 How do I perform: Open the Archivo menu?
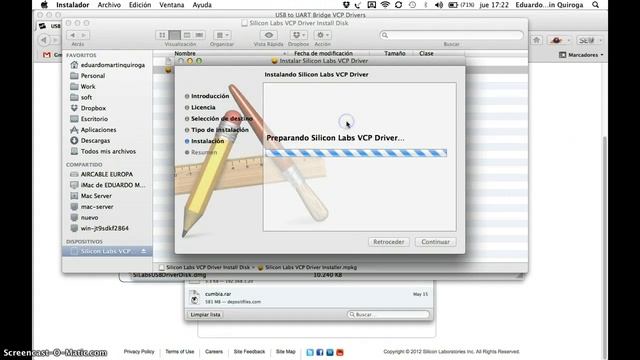(109, 5)
